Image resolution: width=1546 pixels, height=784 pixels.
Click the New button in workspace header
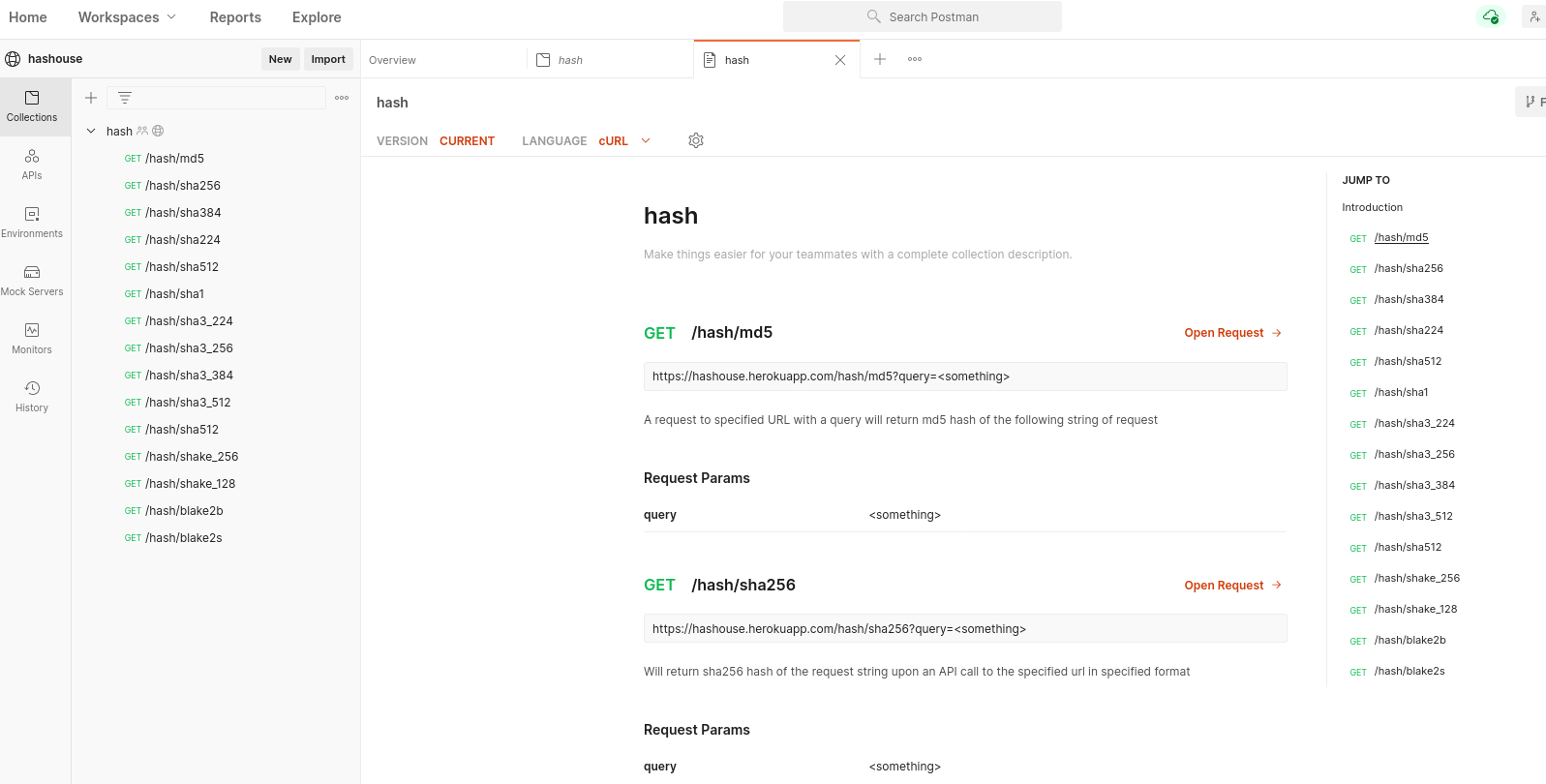pyautogui.click(x=280, y=59)
